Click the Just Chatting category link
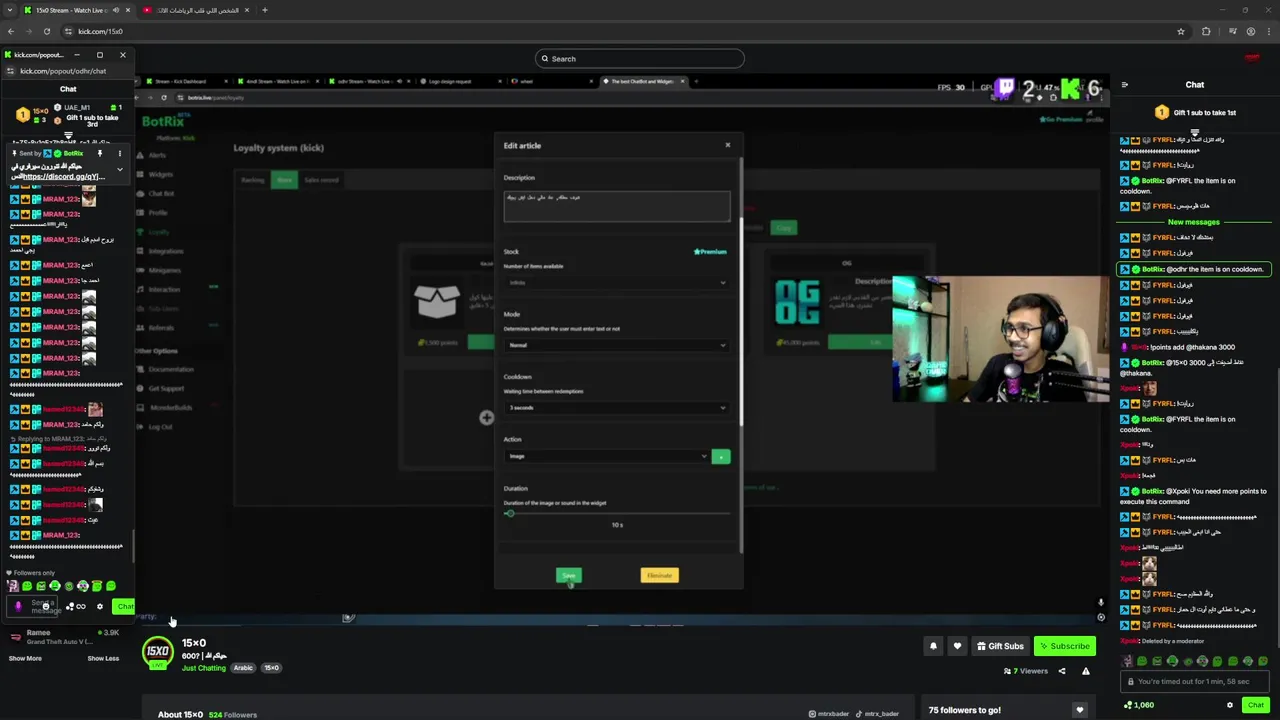 point(204,668)
